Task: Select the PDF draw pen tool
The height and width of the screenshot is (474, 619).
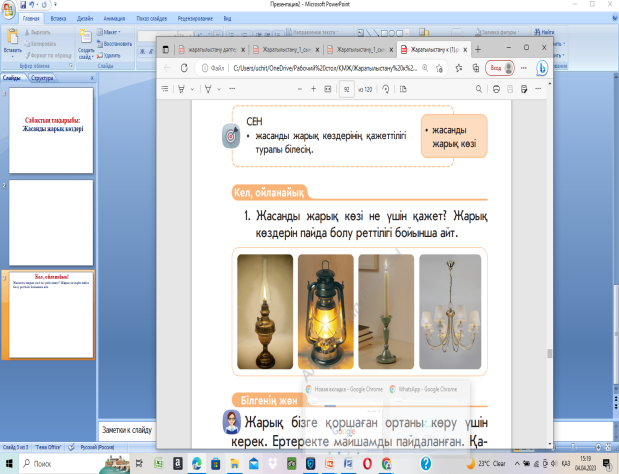Action: pos(208,89)
